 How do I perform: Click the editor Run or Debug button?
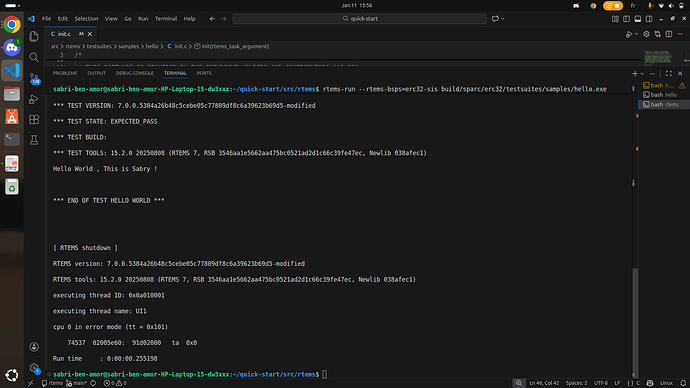[x=629, y=34]
